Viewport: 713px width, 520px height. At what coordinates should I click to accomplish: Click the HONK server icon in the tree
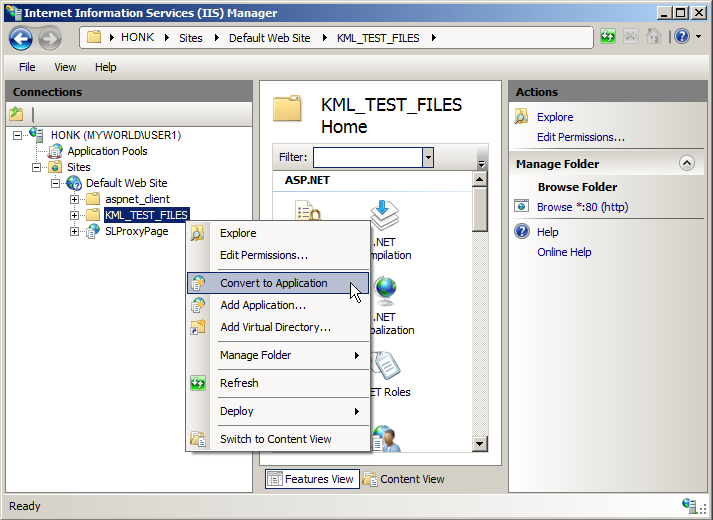[x=37, y=135]
